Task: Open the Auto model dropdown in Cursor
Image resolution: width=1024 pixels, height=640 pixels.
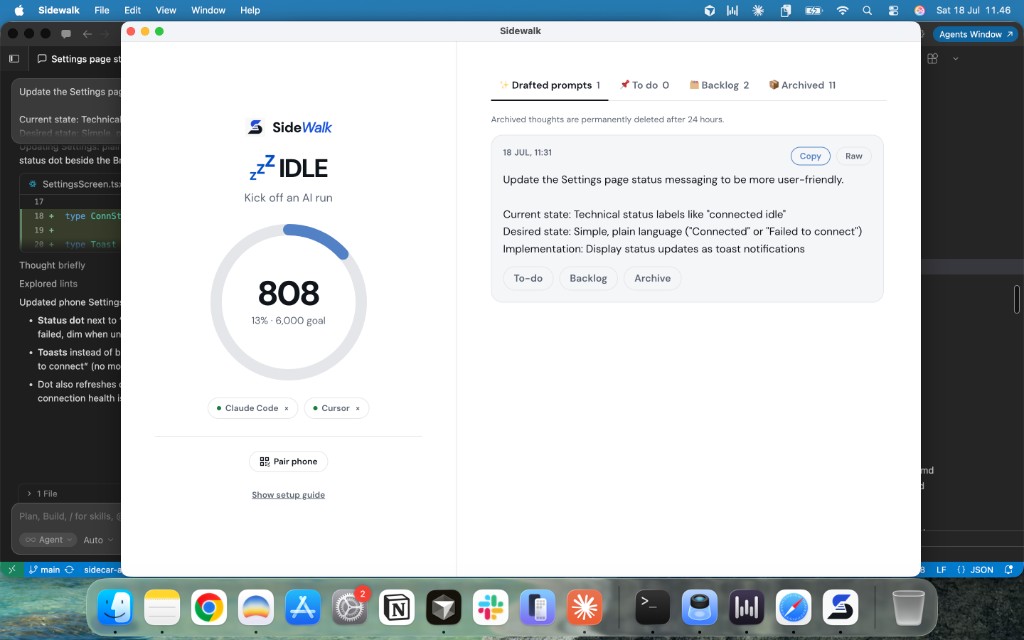Action: point(98,540)
